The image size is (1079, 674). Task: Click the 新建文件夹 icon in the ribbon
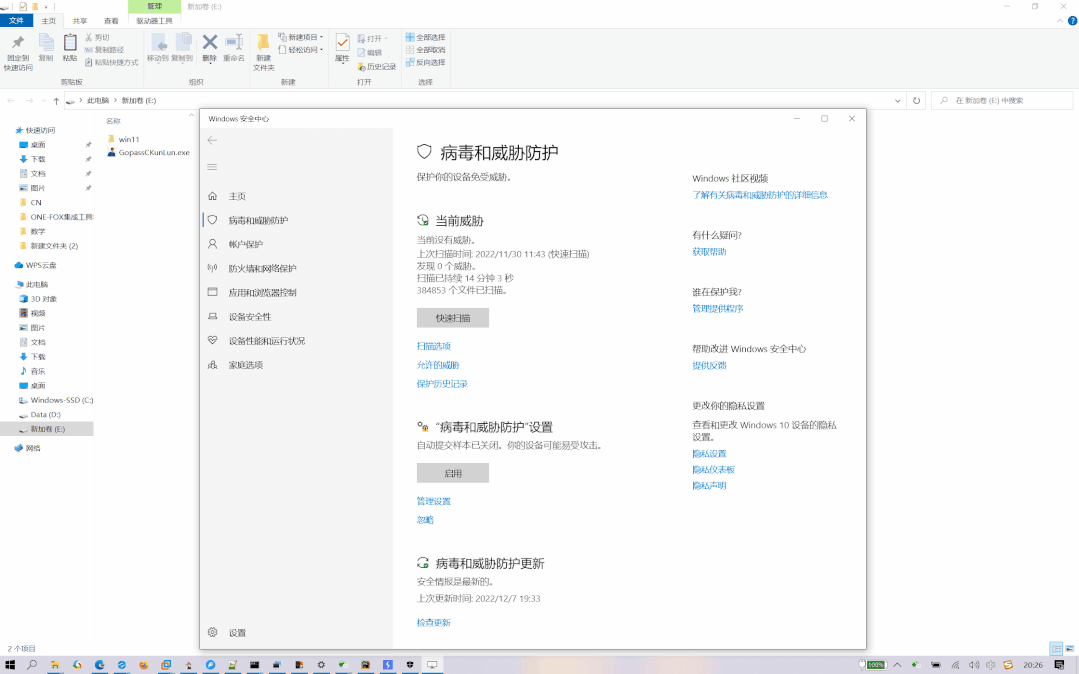(263, 42)
